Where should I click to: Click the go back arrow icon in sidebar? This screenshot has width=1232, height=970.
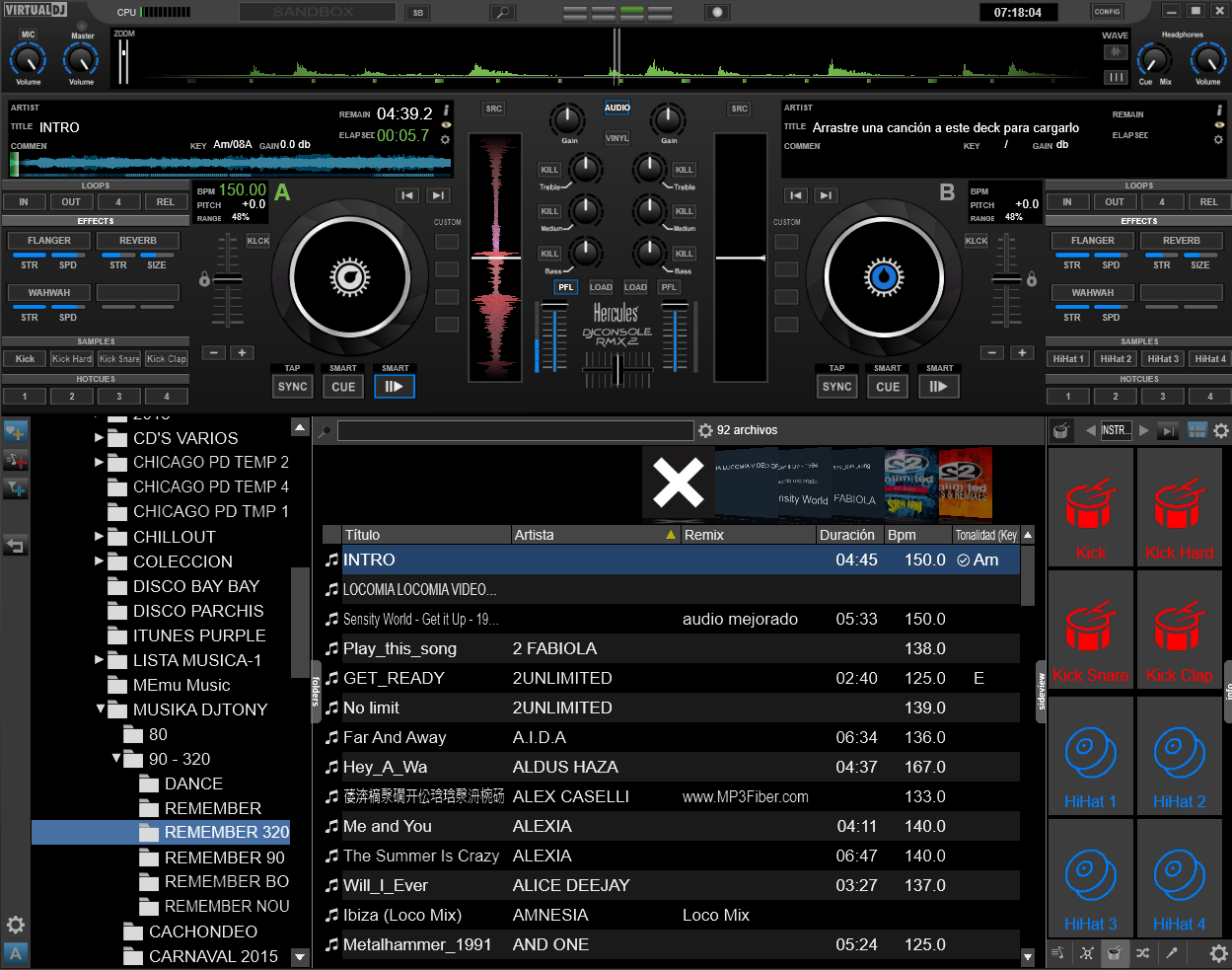[15, 545]
